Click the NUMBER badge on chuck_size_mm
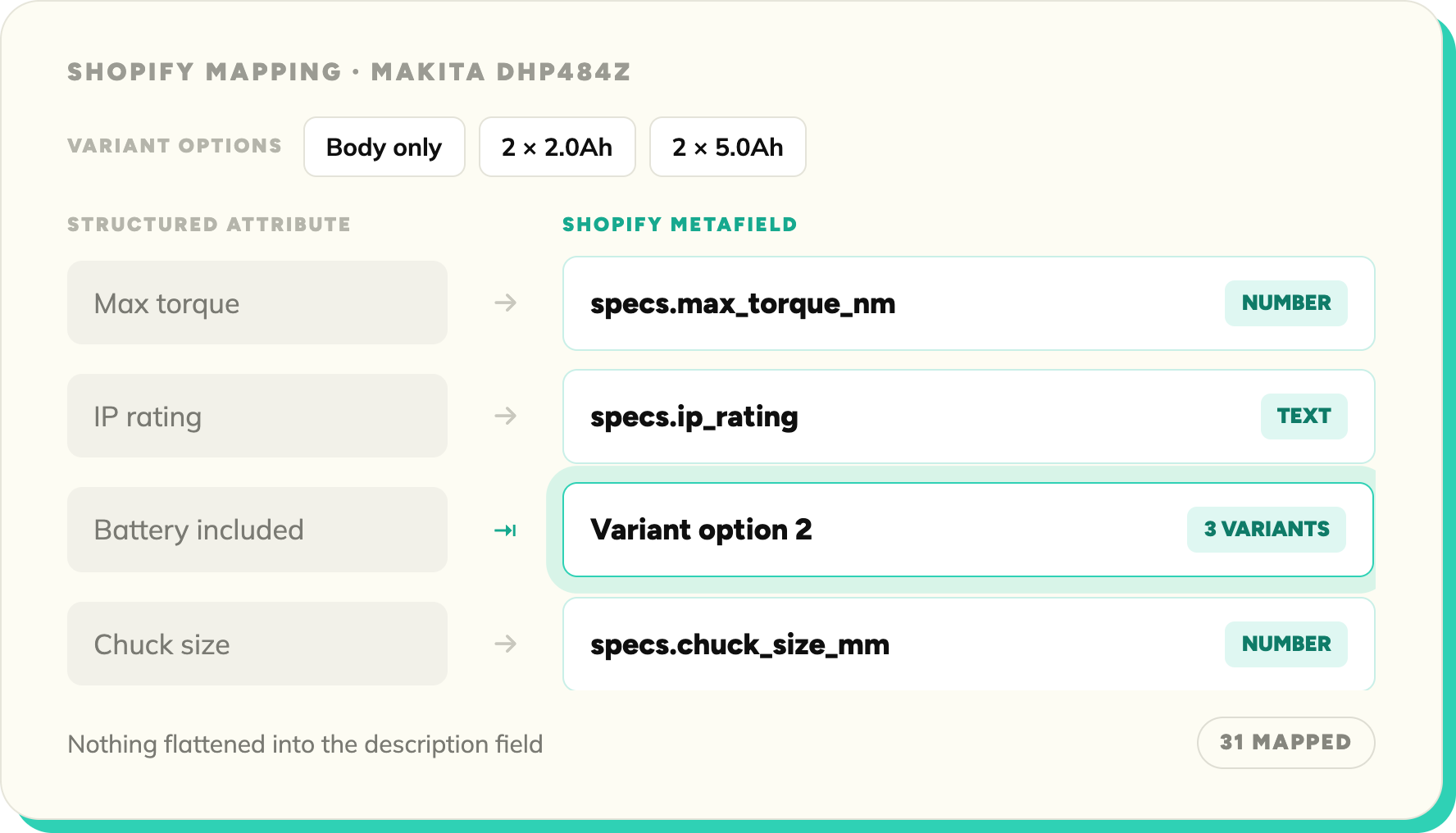The image size is (1456, 833). coord(1286,644)
